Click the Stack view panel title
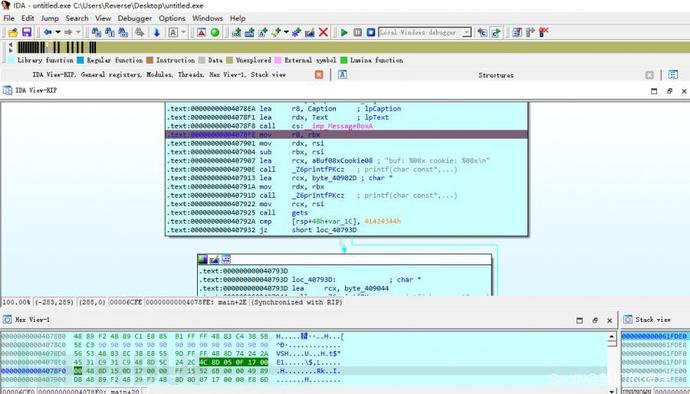Viewport: 690px width, 394px height. 653,320
